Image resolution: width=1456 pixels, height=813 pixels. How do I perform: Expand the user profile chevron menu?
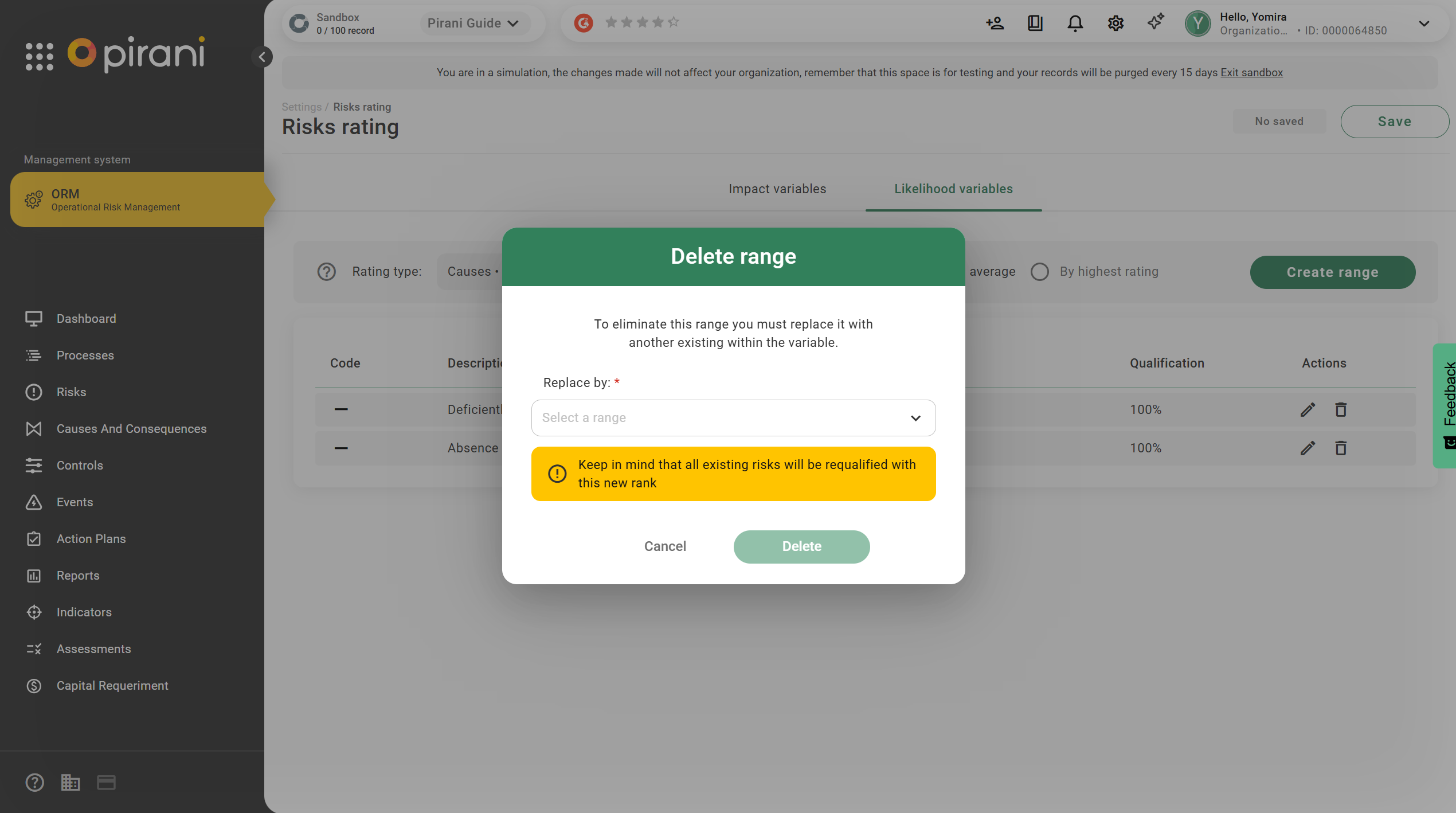point(1424,24)
